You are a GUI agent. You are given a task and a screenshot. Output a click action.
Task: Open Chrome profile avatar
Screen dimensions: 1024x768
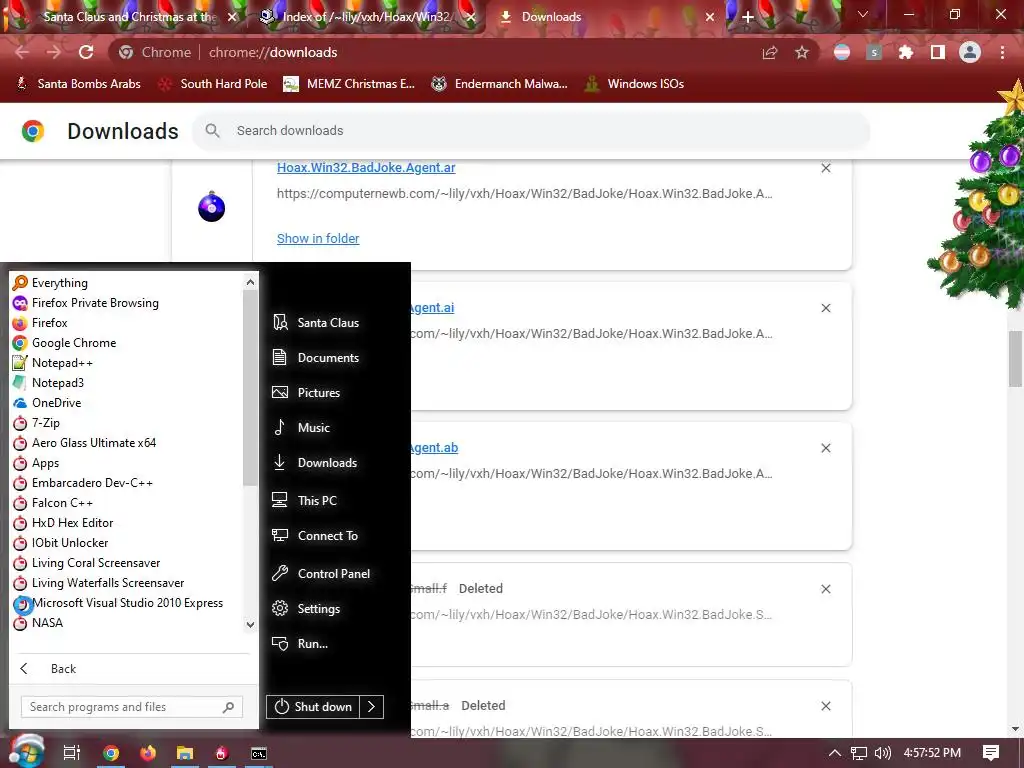click(970, 52)
